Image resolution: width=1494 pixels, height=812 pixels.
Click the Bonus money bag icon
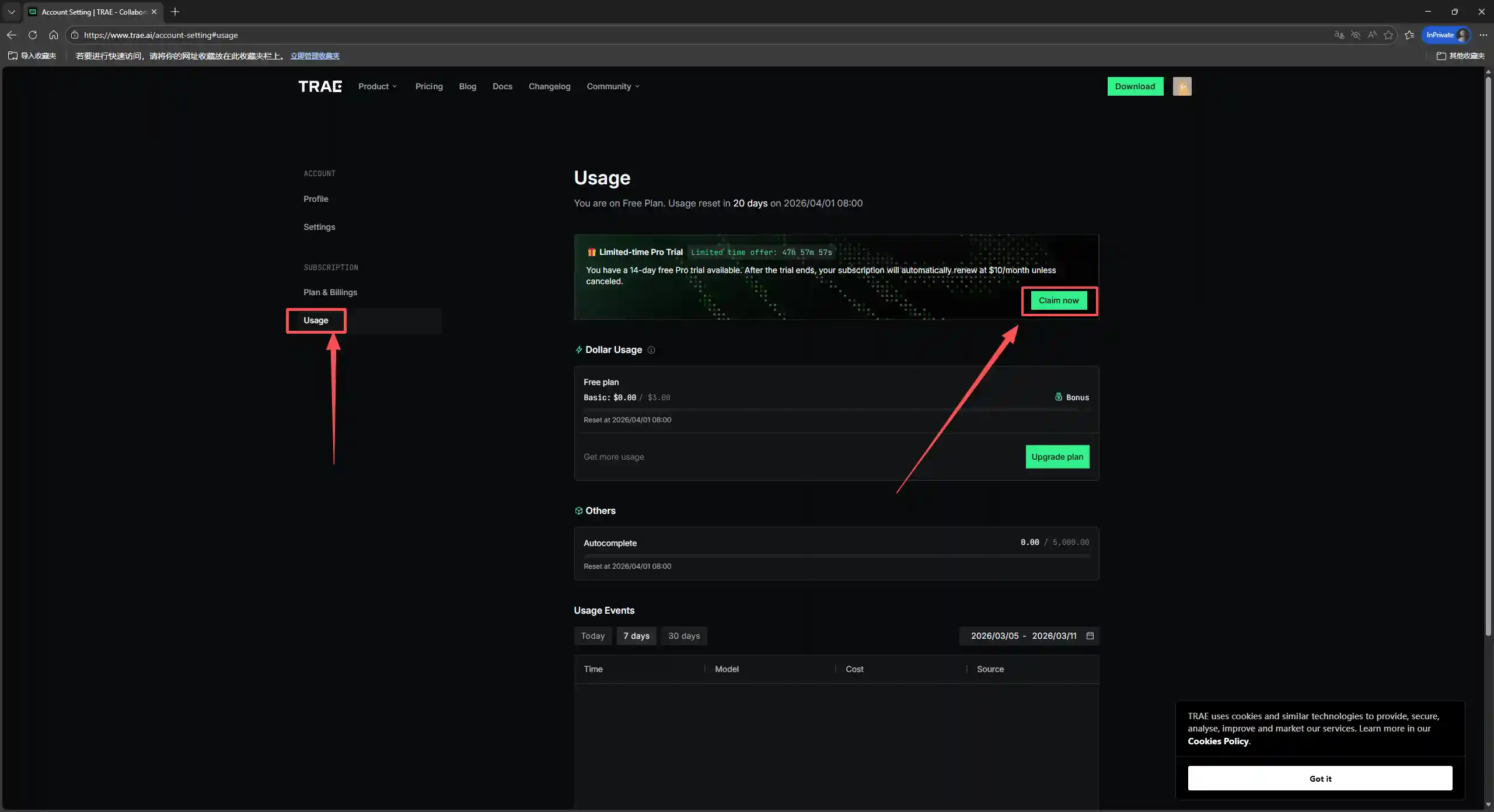click(1058, 397)
